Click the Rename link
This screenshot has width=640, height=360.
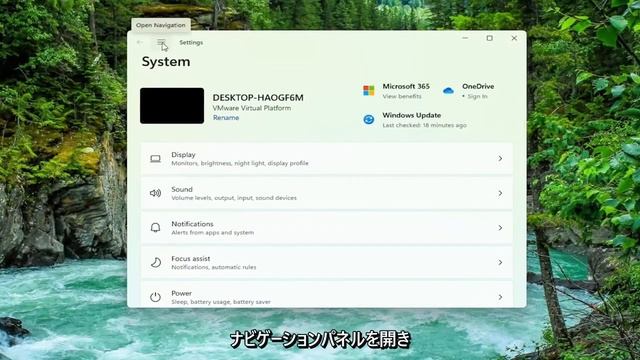point(226,118)
